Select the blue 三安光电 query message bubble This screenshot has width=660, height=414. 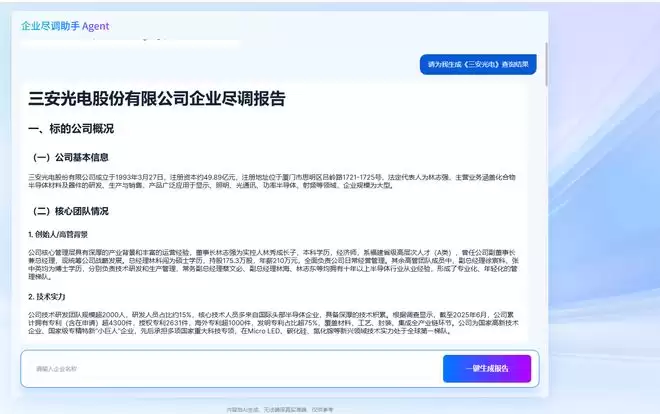pyautogui.click(x=478, y=64)
